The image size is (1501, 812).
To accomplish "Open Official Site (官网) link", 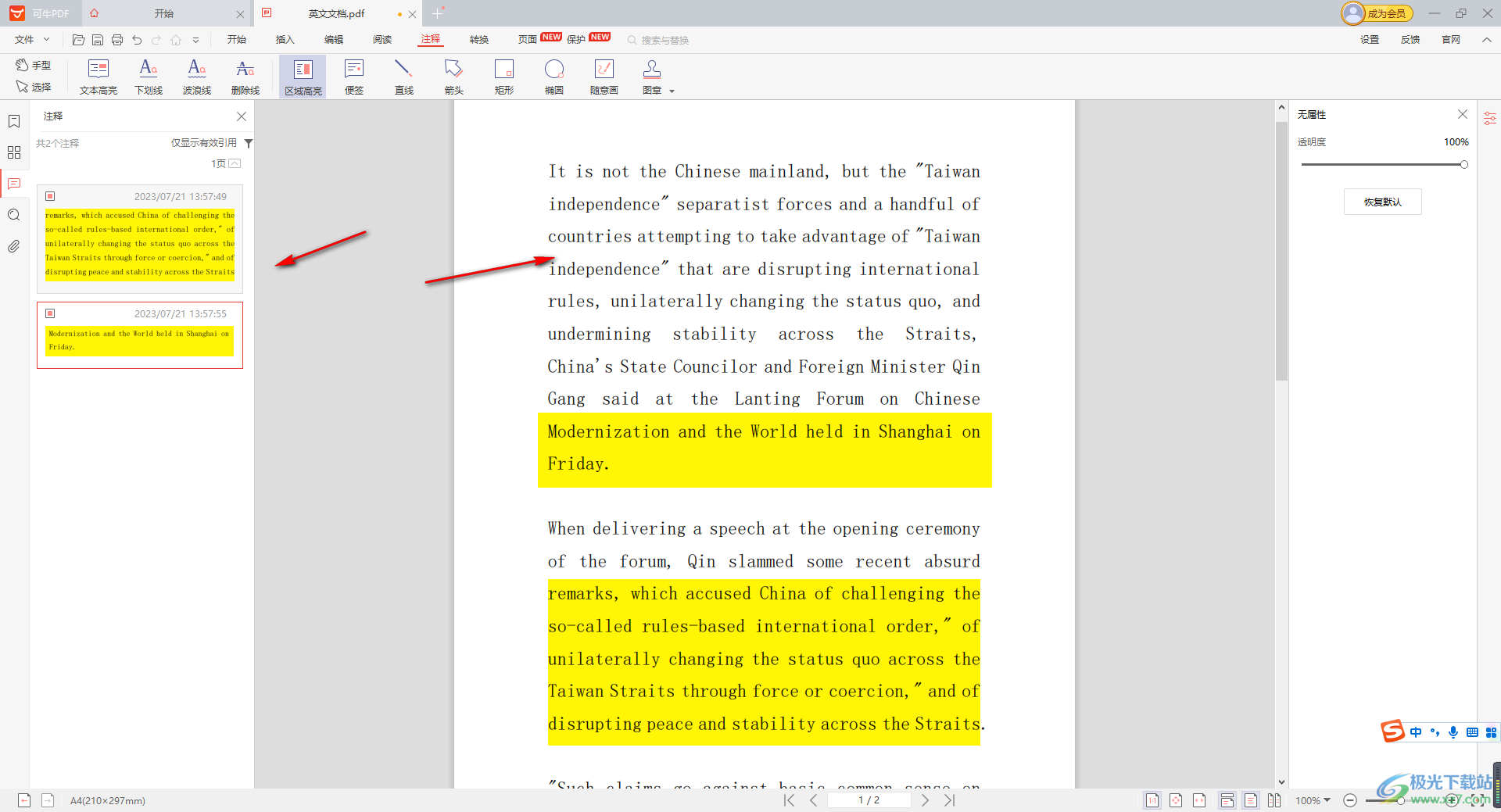I will [x=1451, y=40].
